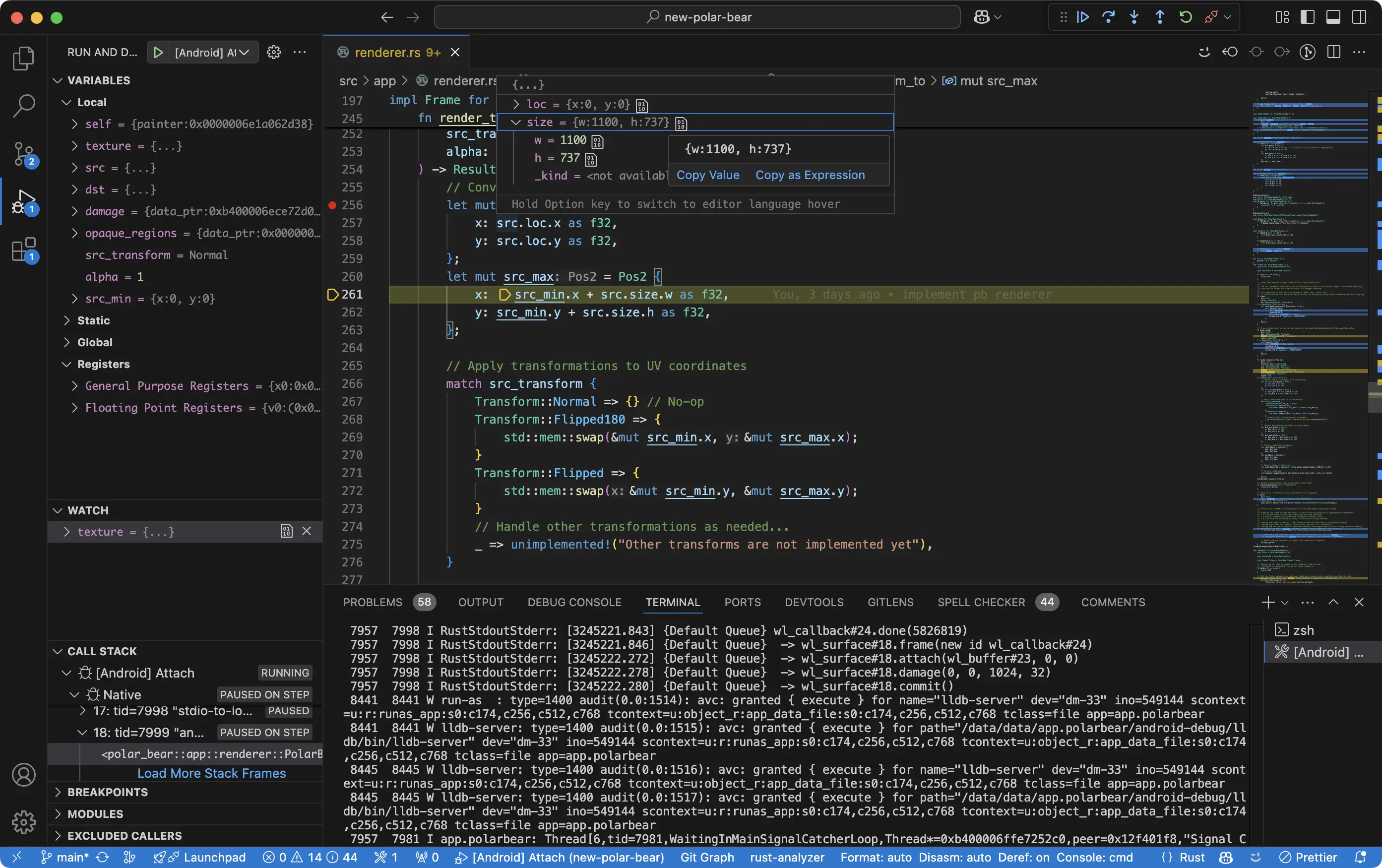
Task: Click debug Step Into button
Action: point(1134,17)
